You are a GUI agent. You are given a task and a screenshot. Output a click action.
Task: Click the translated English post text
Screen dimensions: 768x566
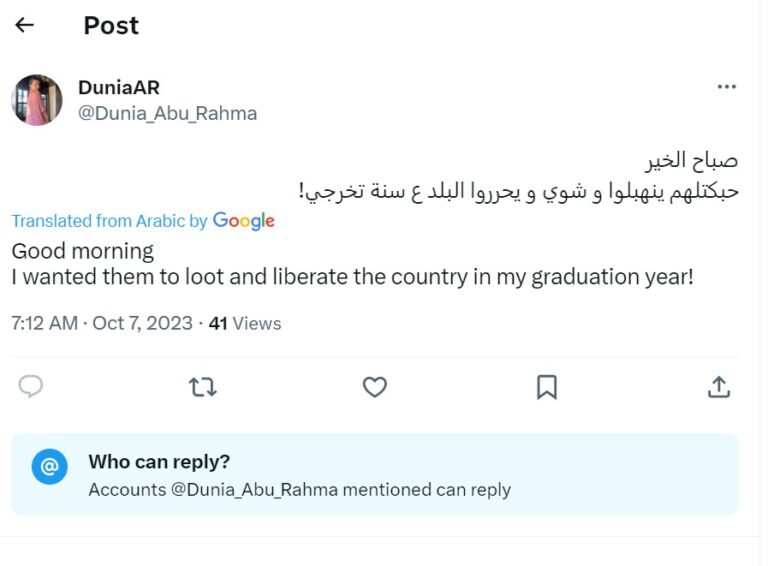[x=352, y=277]
